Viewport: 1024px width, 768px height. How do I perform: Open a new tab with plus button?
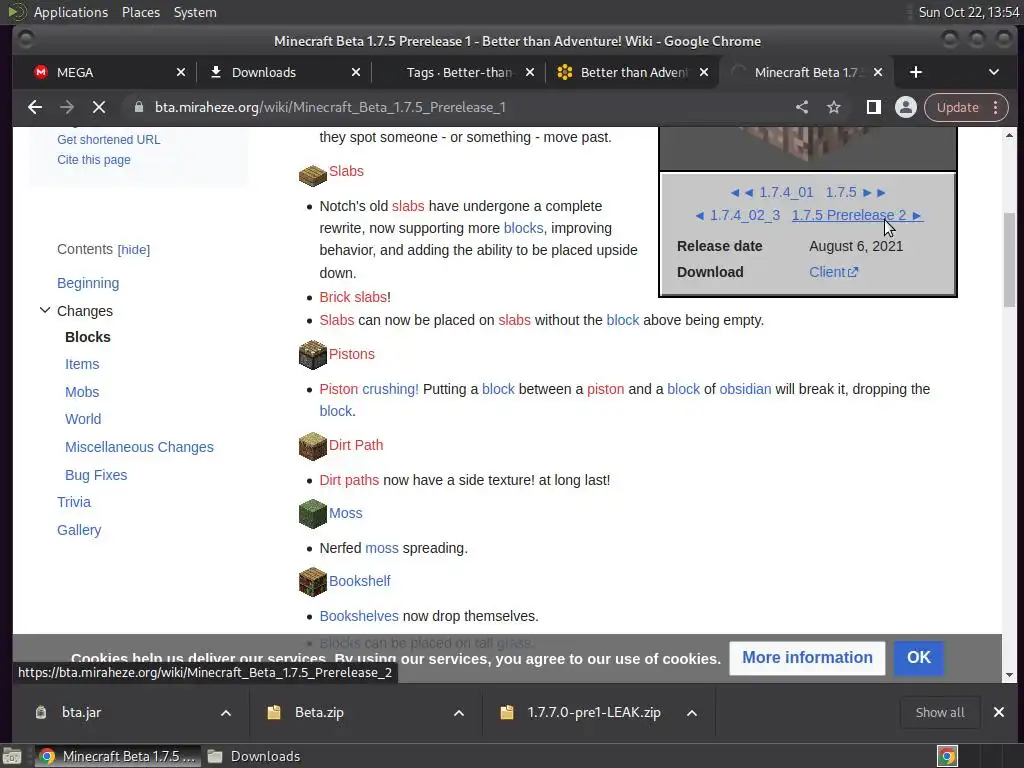coord(916,72)
